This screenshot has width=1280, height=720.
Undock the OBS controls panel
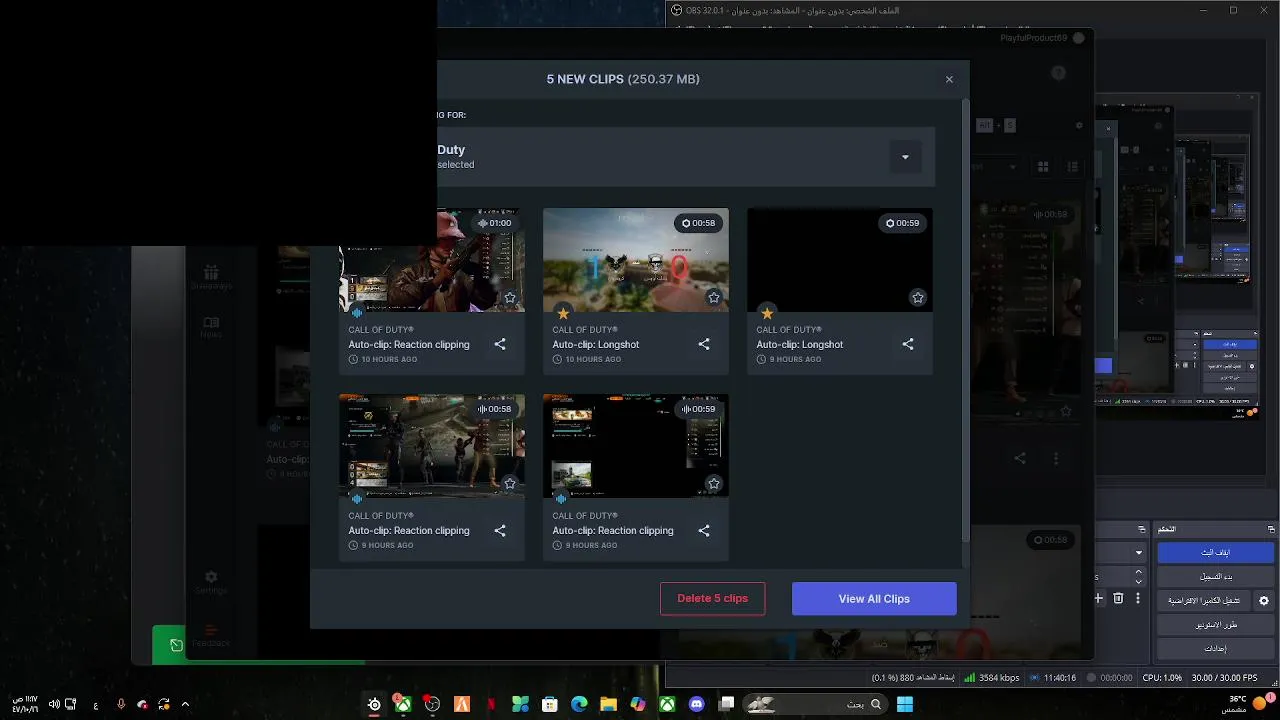(x=1271, y=529)
